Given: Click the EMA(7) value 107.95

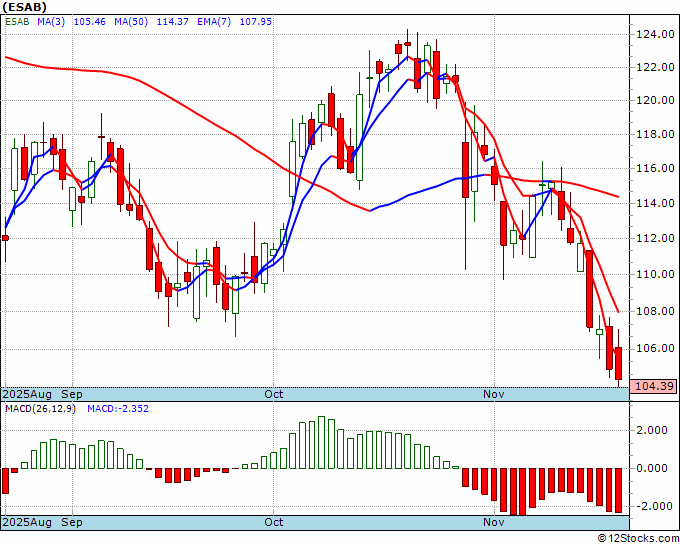Looking at the screenshot, I should pos(255,21).
